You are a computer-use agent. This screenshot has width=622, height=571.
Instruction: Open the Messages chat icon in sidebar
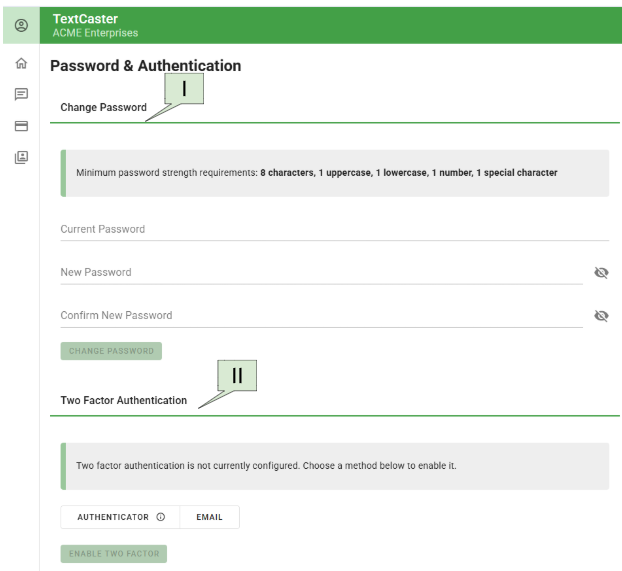point(21,95)
